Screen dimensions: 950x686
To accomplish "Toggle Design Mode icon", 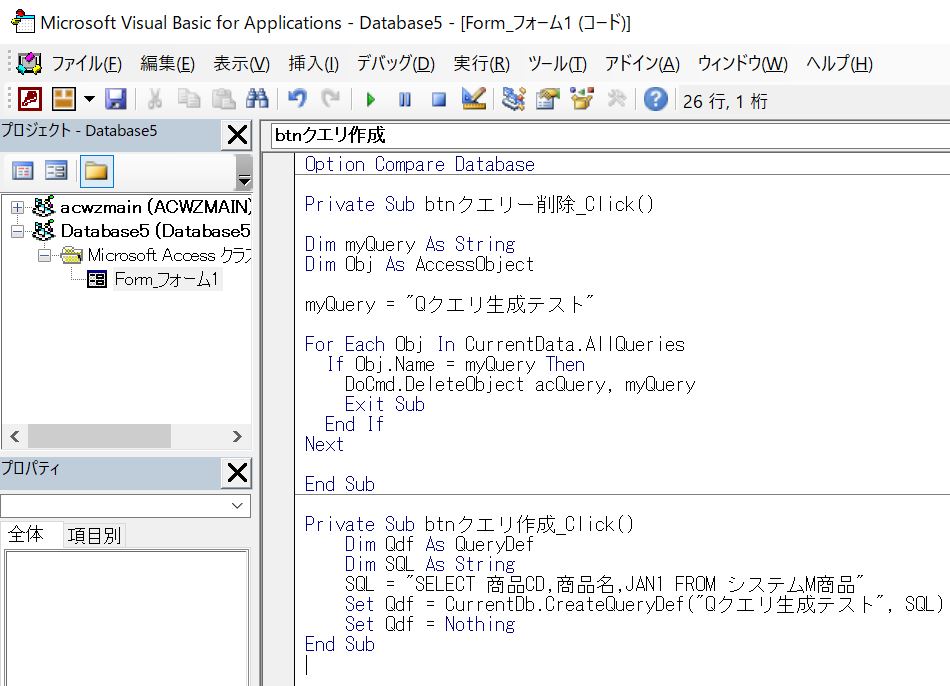I will click(x=474, y=99).
